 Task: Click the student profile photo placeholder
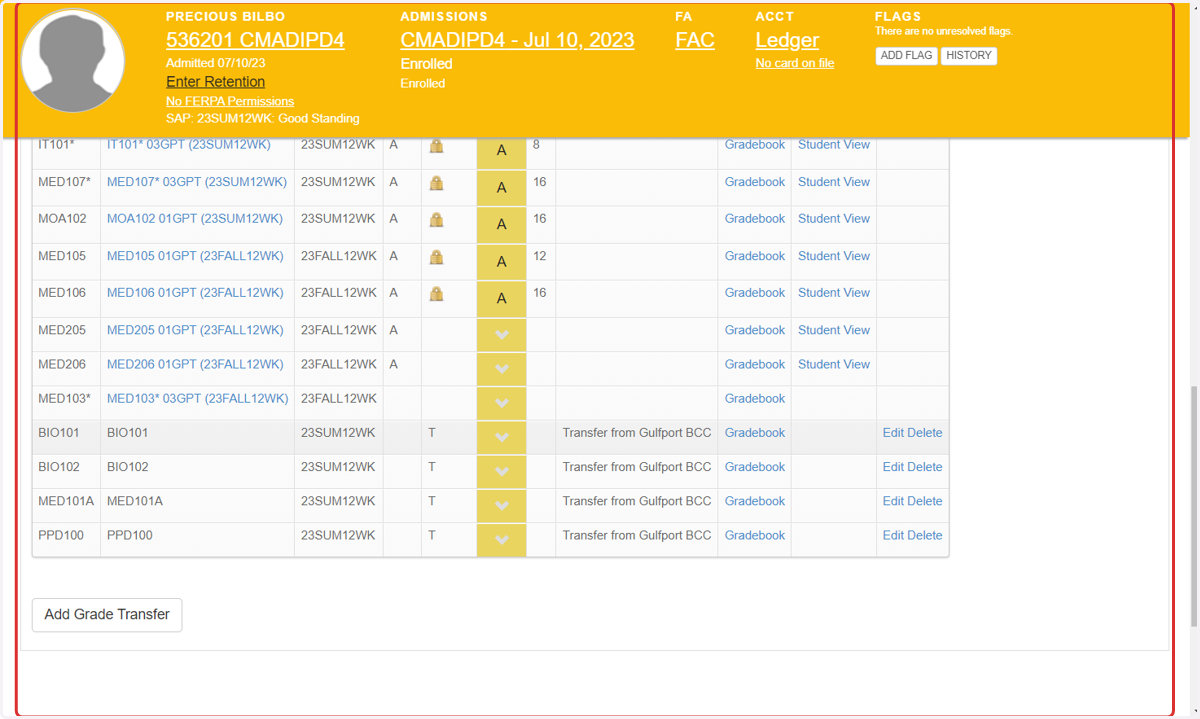pyautogui.click(x=73, y=62)
